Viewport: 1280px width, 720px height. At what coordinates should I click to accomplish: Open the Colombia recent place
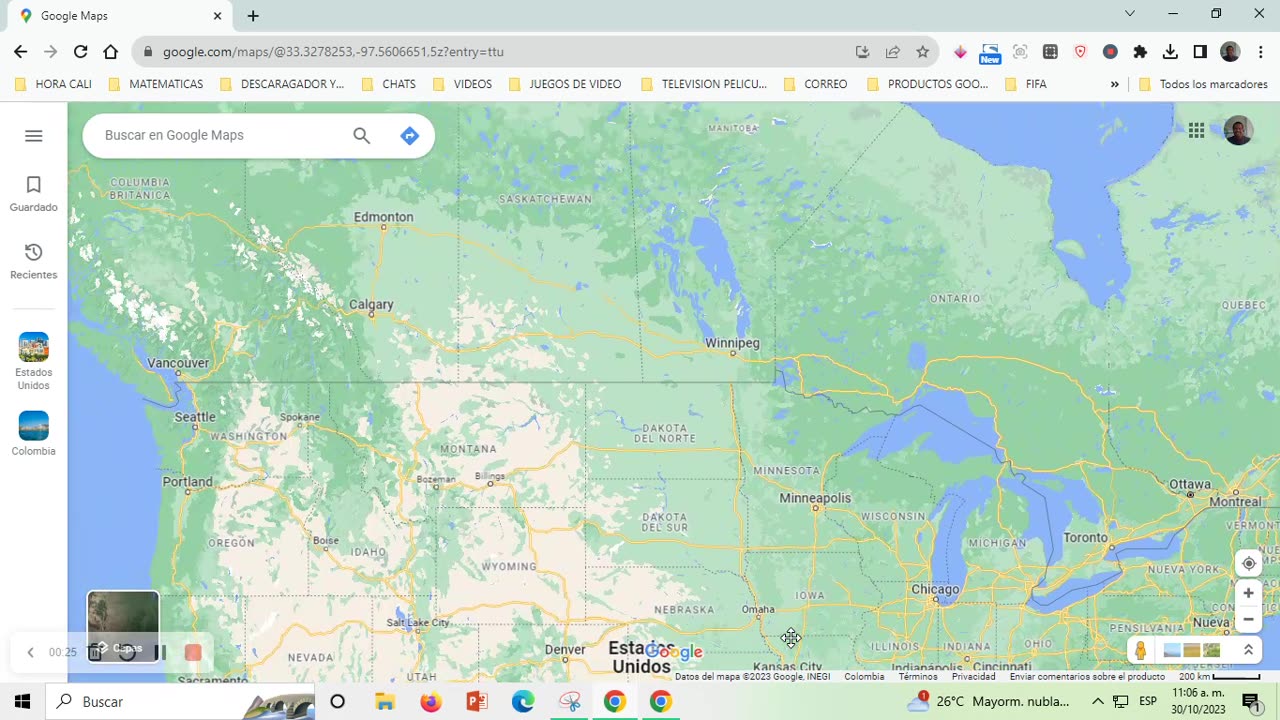(x=33, y=433)
